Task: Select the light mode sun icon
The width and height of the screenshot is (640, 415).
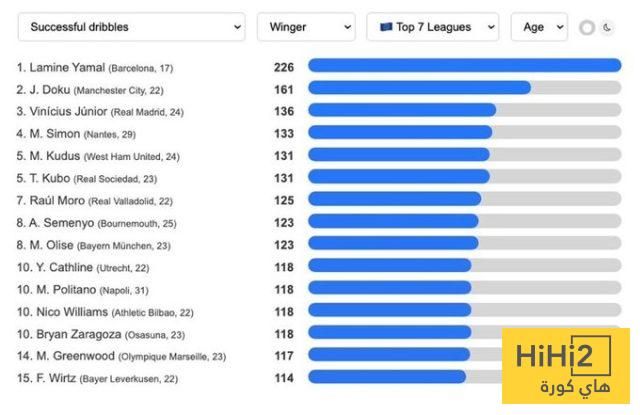Action: (x=587, y=28)
